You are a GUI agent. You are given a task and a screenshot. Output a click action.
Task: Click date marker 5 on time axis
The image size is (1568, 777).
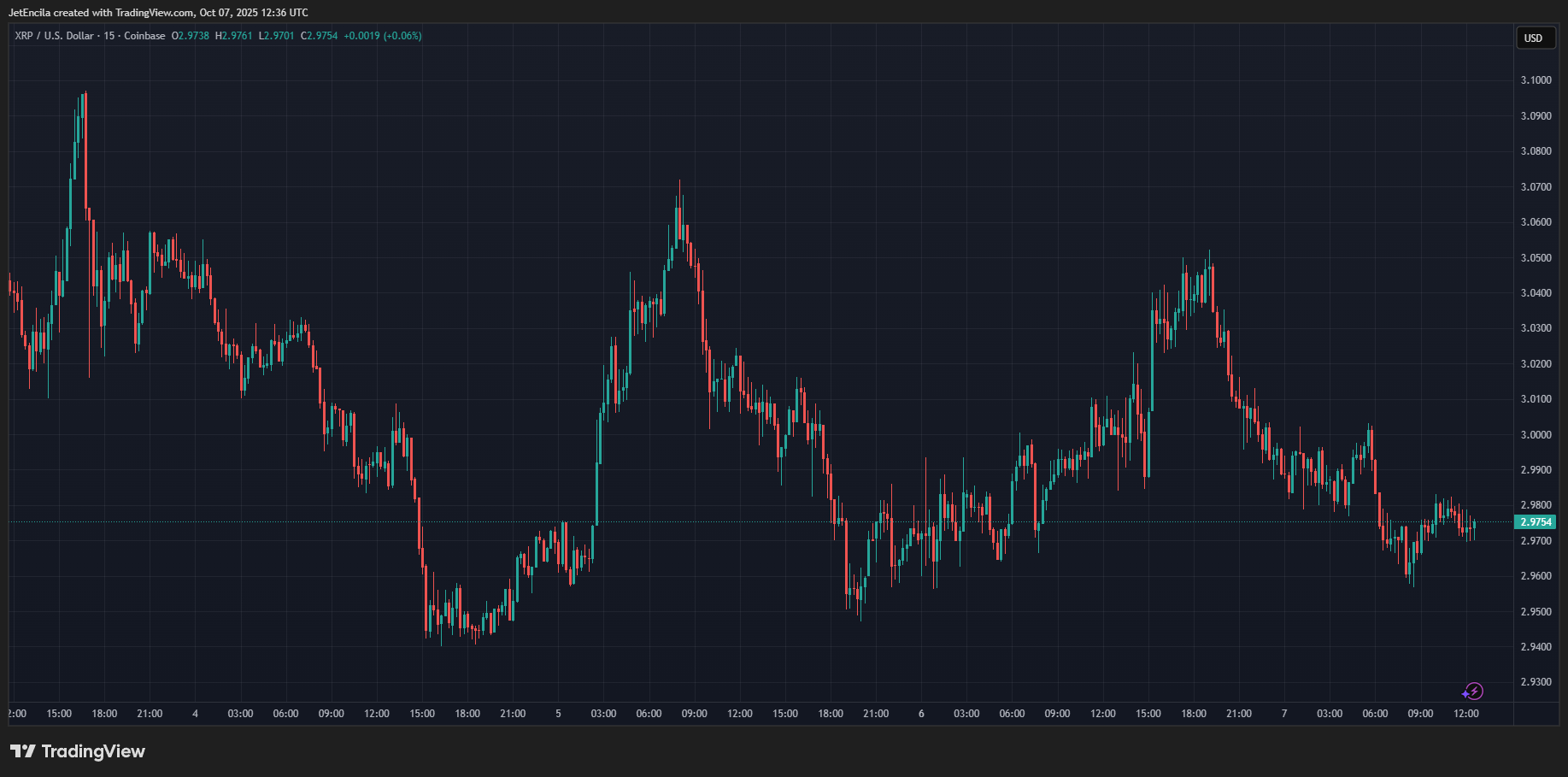(x=559, y=714)
